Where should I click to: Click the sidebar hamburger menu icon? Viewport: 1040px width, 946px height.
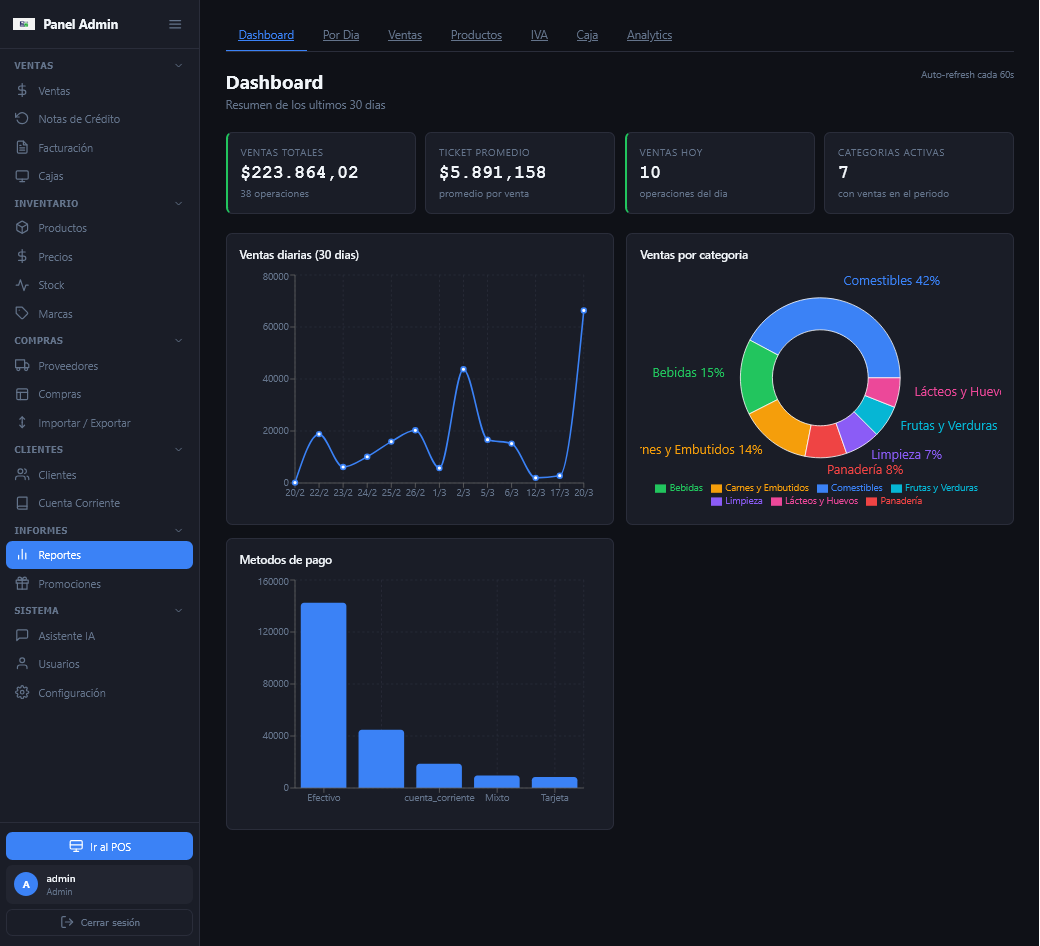pyautogui.click(x=175, y=24)
